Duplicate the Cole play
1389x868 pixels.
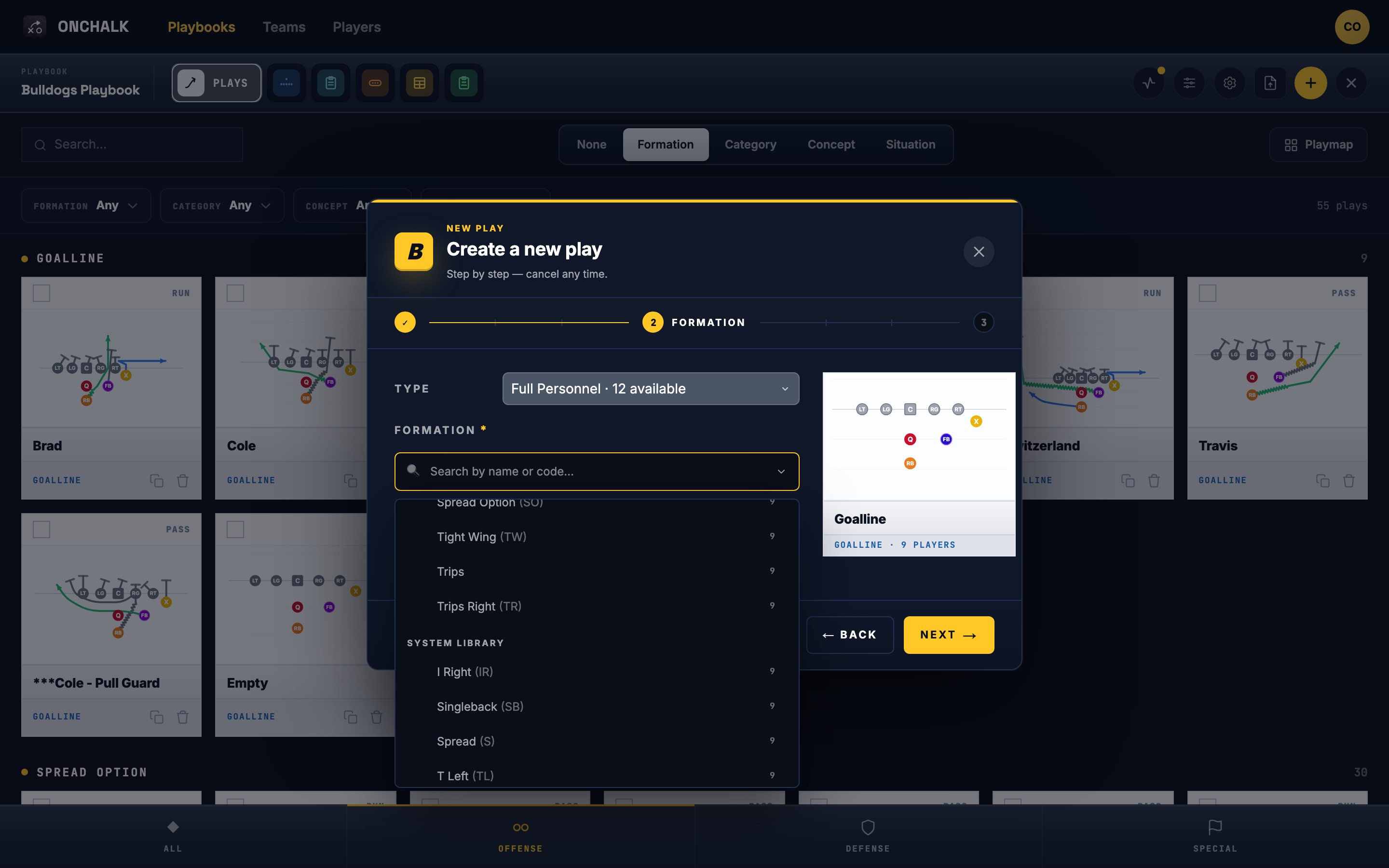(351, 480)
